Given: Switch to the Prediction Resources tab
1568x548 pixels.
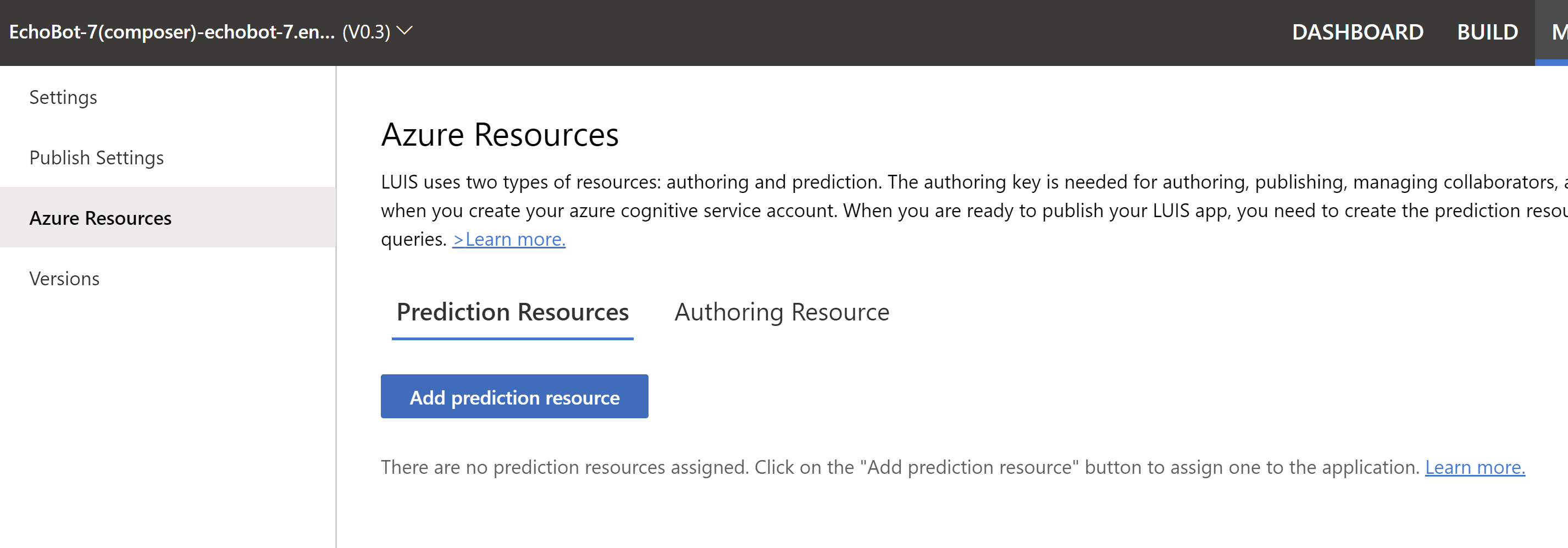Looking at the screenshot, I should pyautogui.click(x=513, y=312).
